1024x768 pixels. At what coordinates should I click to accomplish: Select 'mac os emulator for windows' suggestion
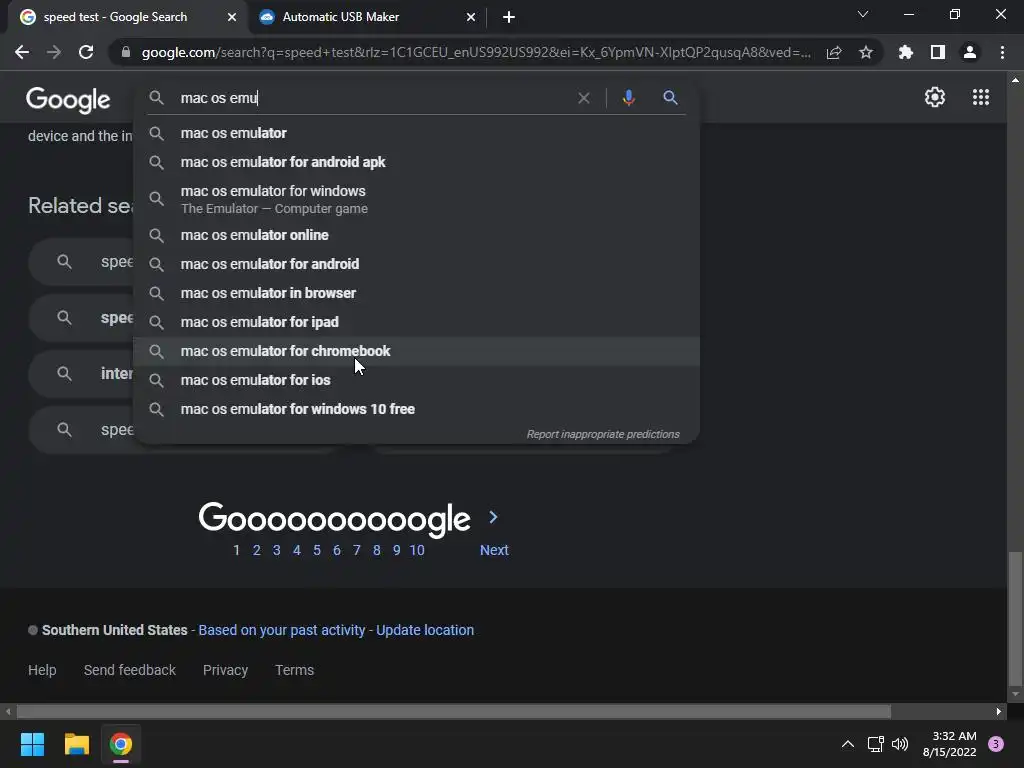(x=417, y=199)
